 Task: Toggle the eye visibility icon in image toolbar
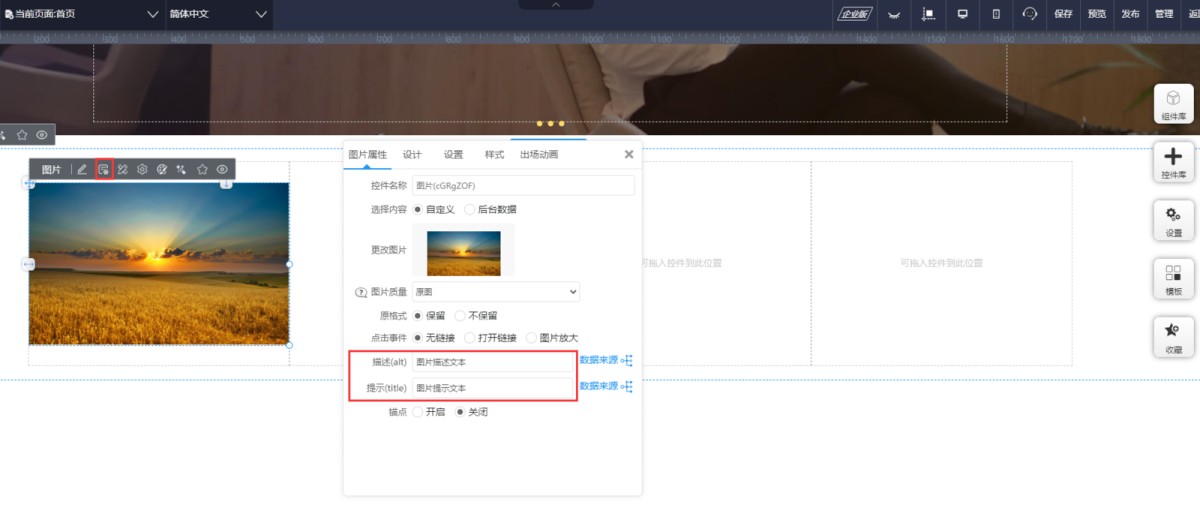[222, 170]
